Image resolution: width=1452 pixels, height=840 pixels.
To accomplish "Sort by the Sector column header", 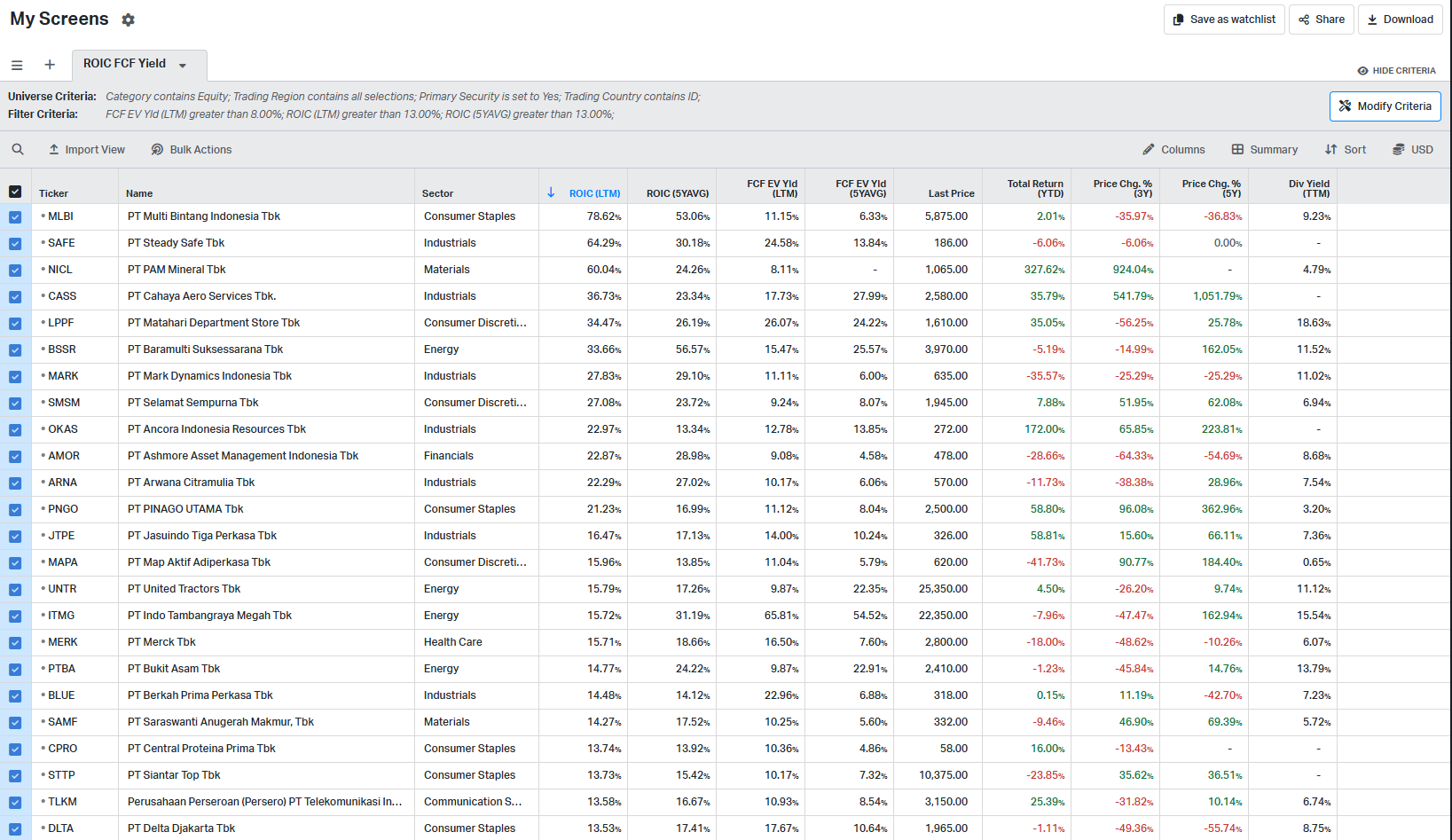I will pos(437,193).
